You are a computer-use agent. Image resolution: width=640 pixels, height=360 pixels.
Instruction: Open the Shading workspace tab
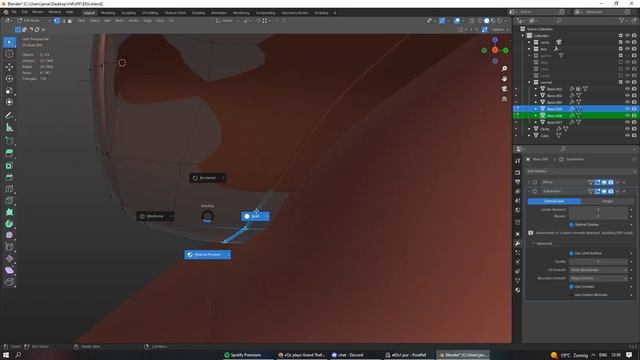coord(198,13)
